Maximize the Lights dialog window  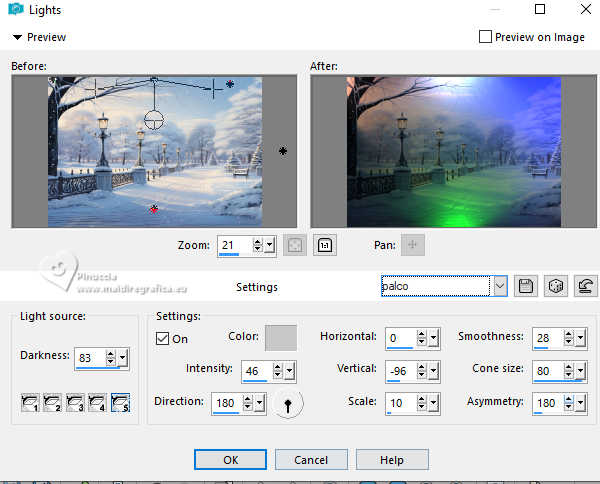coord(540,9)
